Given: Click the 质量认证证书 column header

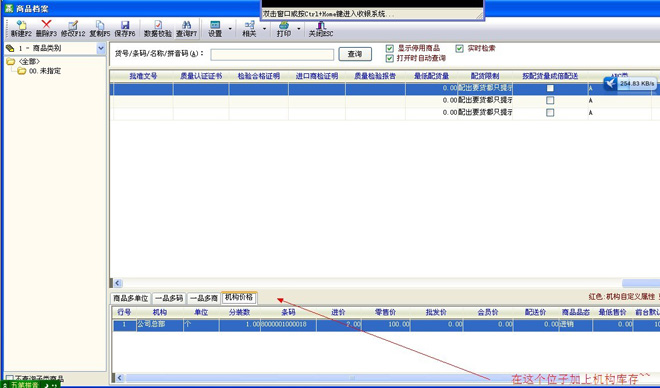Looking at the screenshot, I should click(x=201, y=76).
